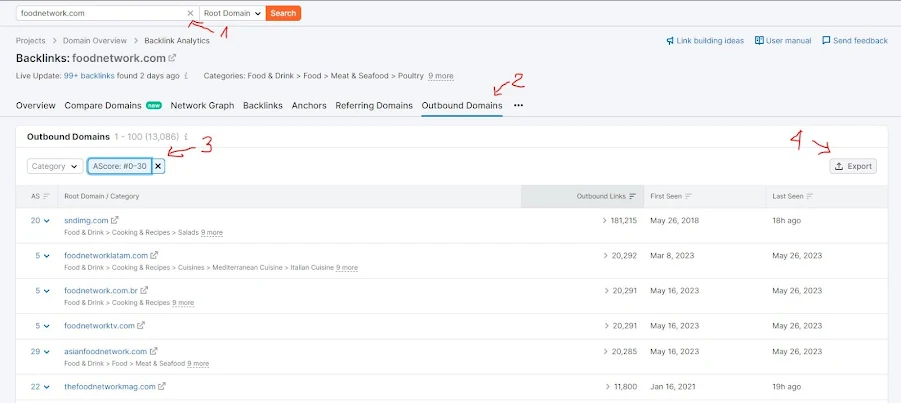Click info icon beside Outbound Domains count
Screen dimensions: 901x403
(x=186, y=137)
